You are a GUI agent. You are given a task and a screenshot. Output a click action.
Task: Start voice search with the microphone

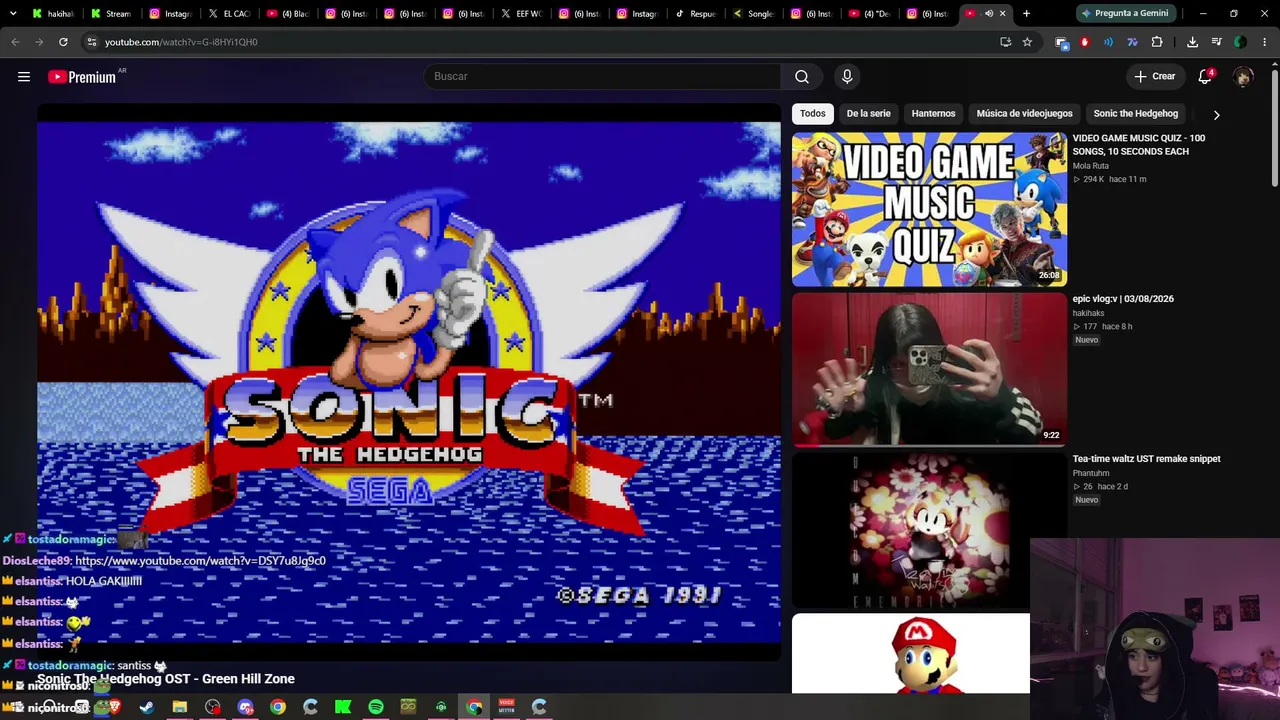click(847, 77)
